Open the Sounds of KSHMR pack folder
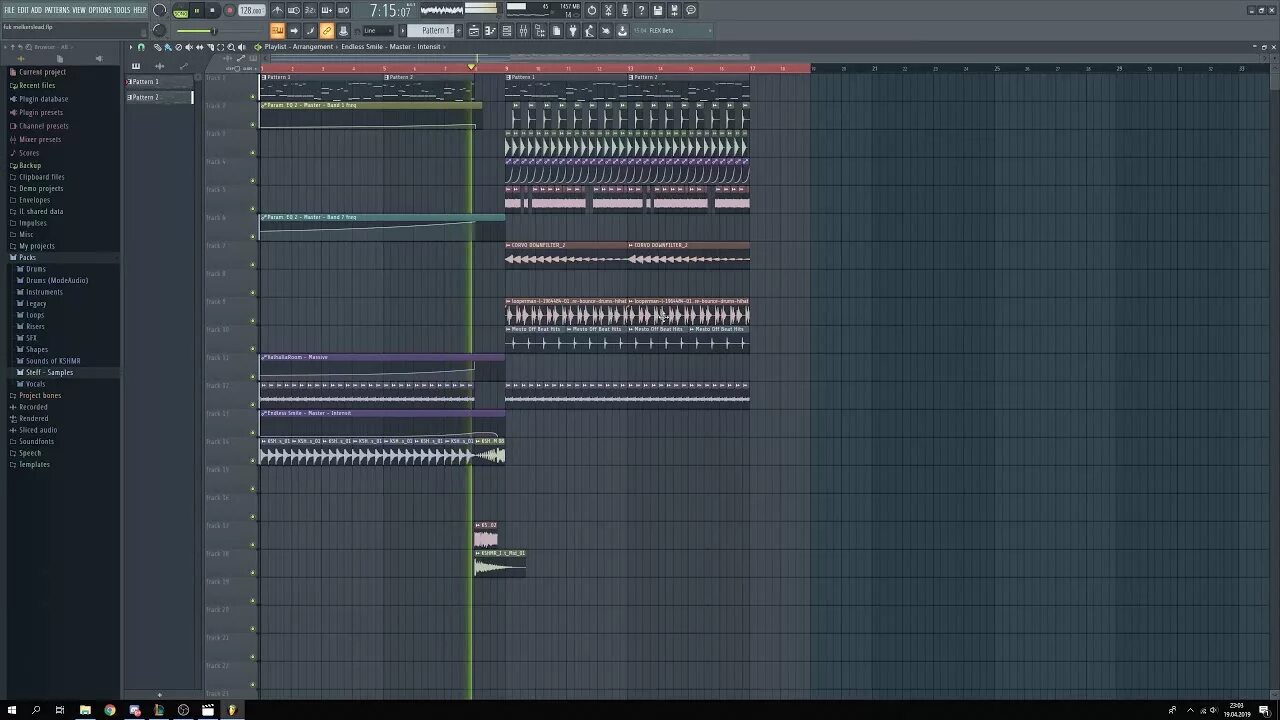The width and height of the screenshot is (1280, 720). [53, 361]
